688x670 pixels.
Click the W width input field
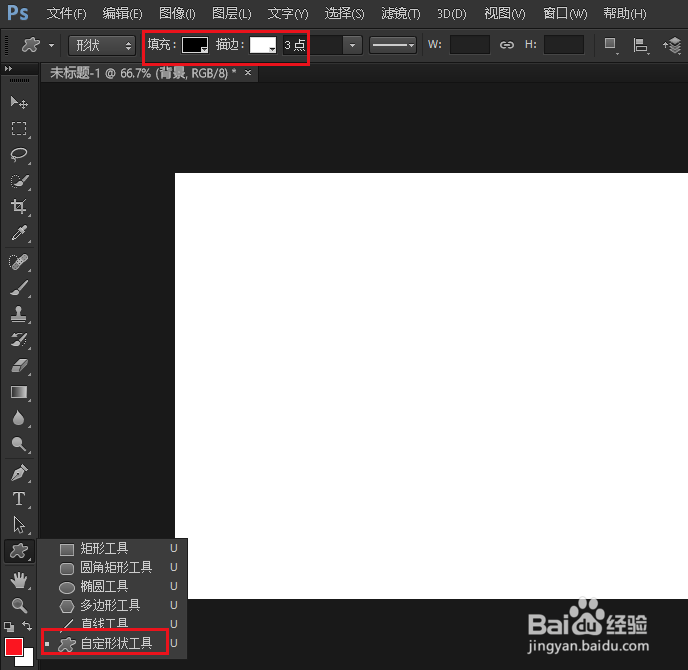pyautogui.click(x=469, y=45)
